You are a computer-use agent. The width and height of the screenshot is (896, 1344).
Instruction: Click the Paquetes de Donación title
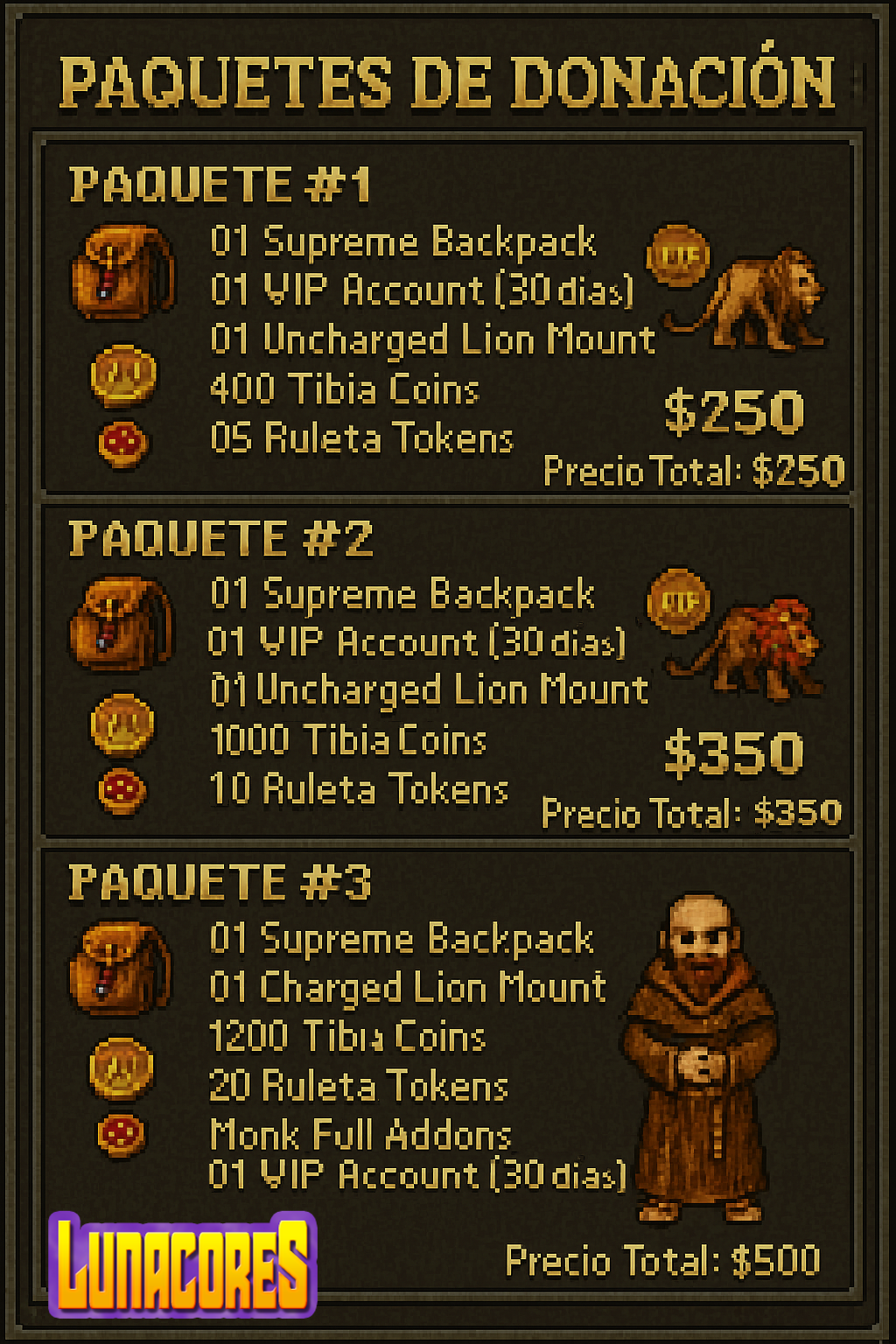(447, 82)
